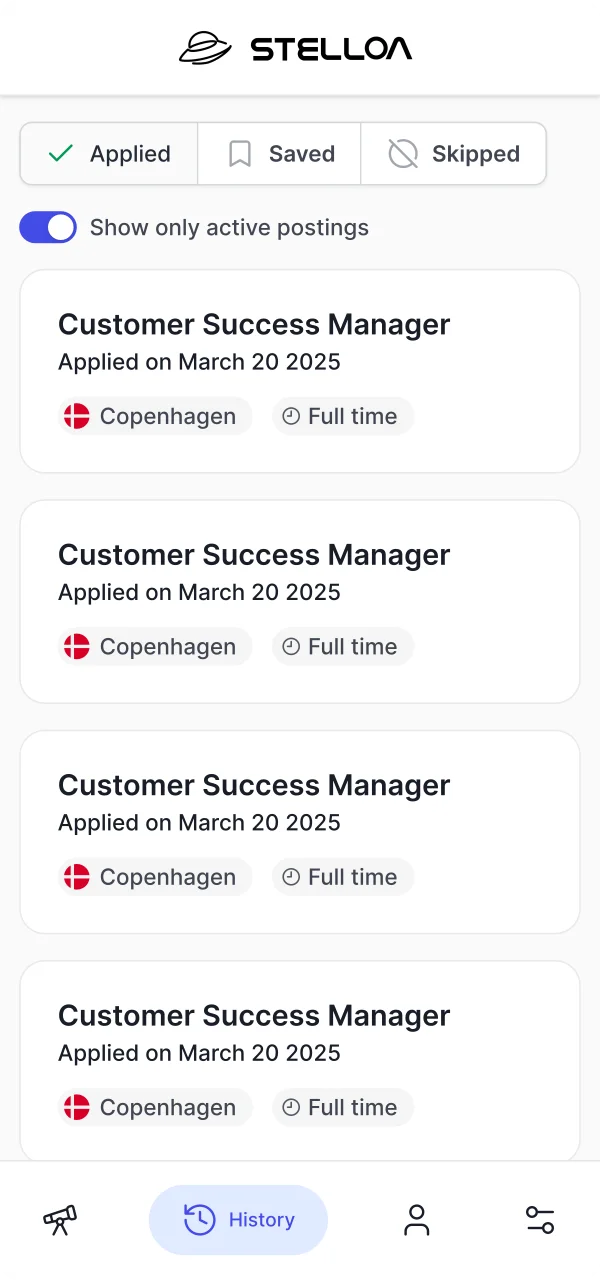
Task: Select the Saved filter option
Action: (x=279, y=153)
